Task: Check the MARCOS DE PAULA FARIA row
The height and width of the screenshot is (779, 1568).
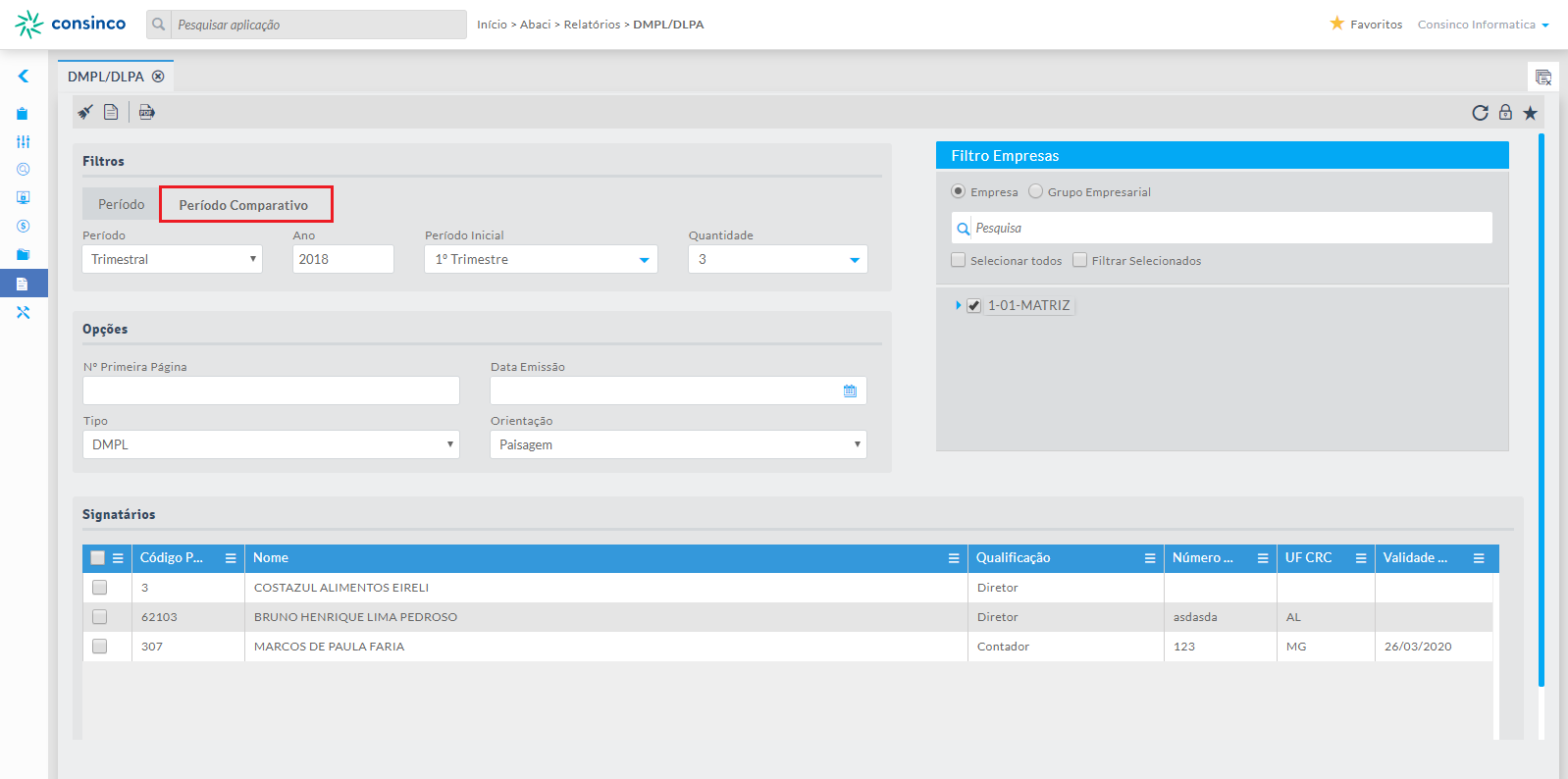Action: tap(99, 647)
